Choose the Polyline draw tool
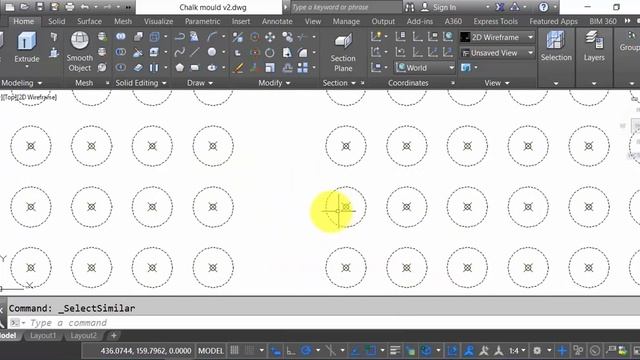 (x=180, y=37)
